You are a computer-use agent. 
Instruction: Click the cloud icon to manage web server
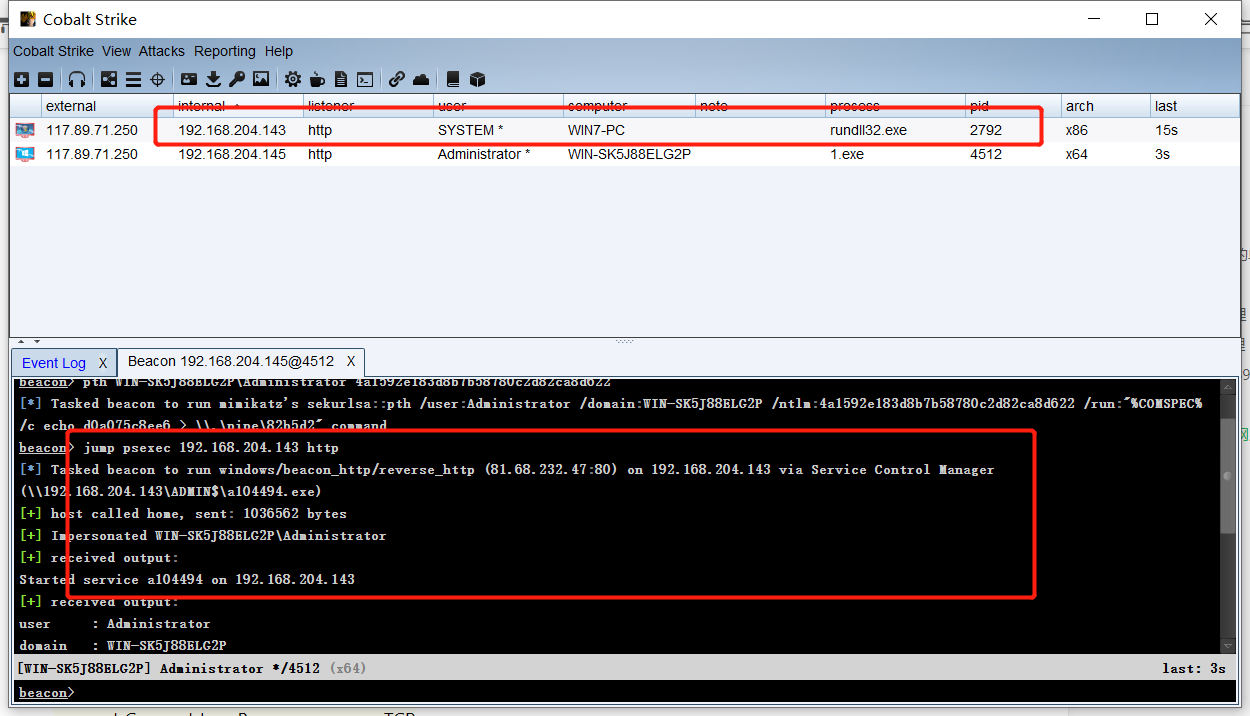coord(421,79)
